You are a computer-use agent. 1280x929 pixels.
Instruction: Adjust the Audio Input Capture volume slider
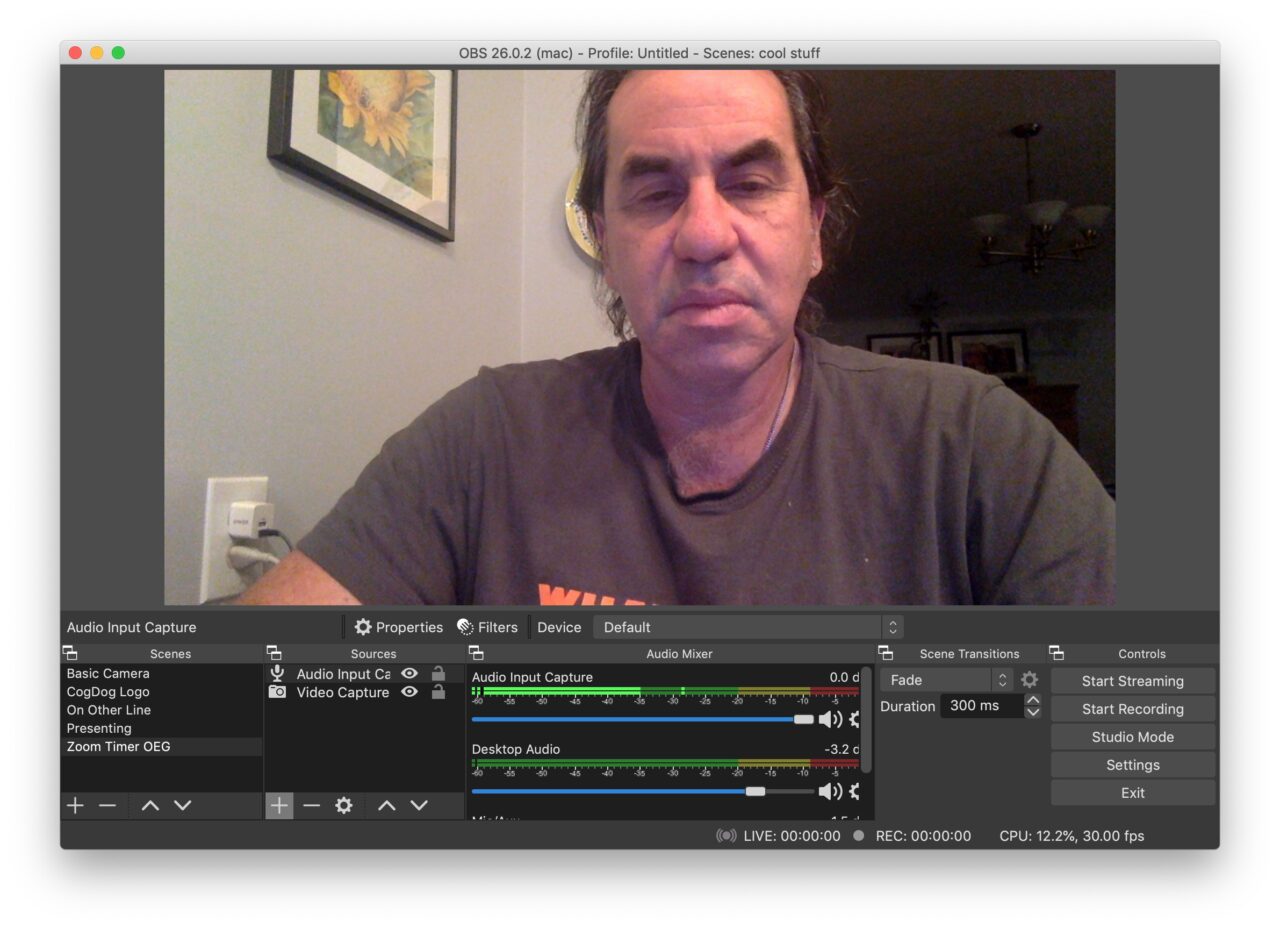click(x=643, y=719)
